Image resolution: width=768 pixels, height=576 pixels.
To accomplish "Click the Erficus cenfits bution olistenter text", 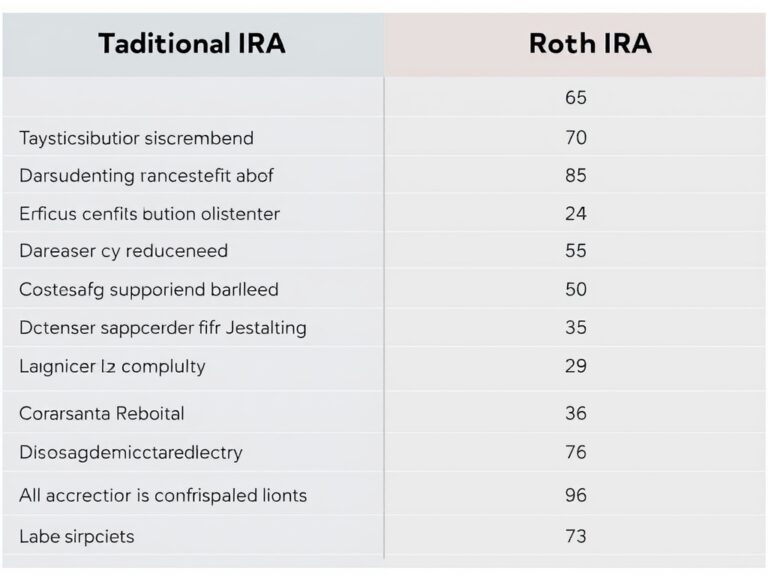I will pos(149,214).
